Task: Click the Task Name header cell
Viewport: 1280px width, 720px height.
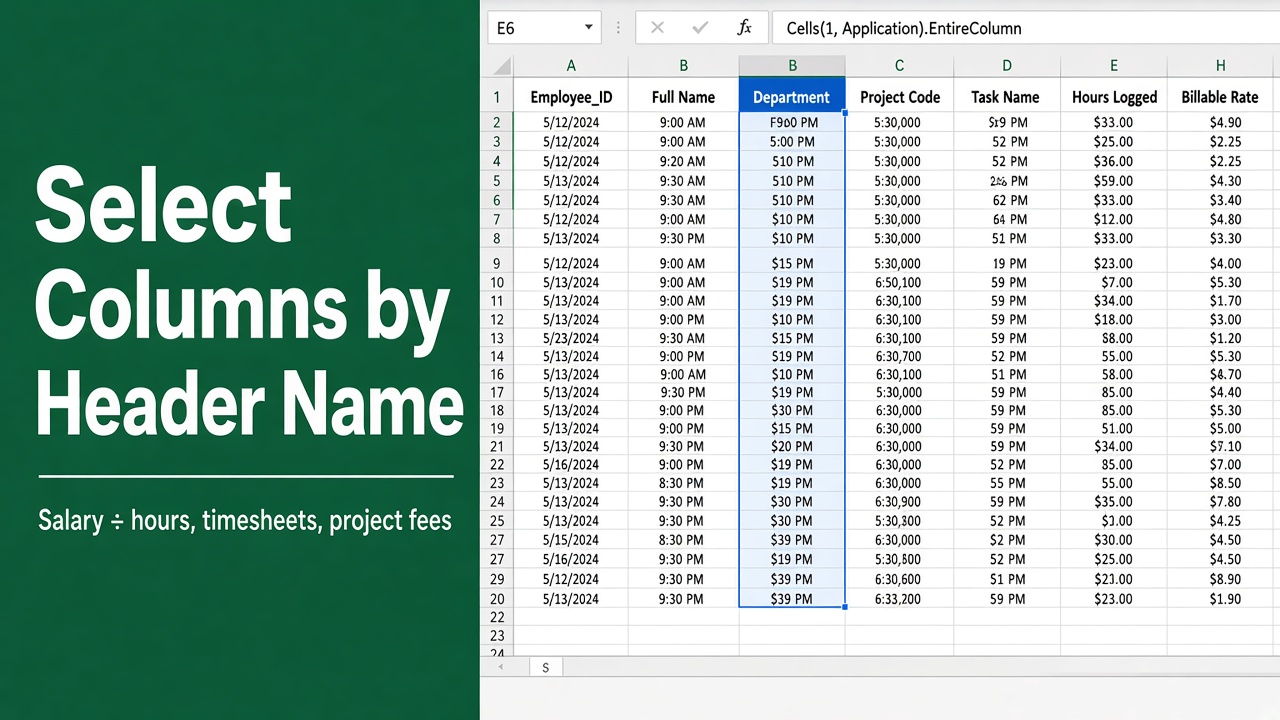Action: coord(1006,97)
